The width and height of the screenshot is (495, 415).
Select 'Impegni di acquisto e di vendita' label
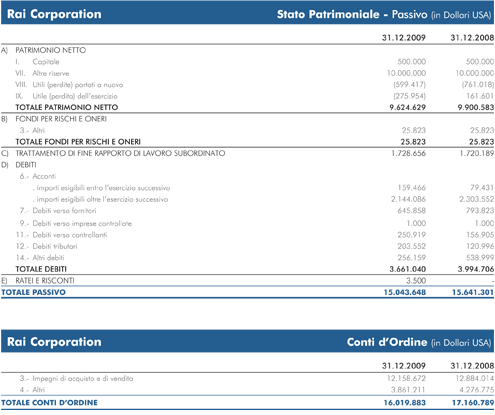pyautogui.click(x=83, y=379)
